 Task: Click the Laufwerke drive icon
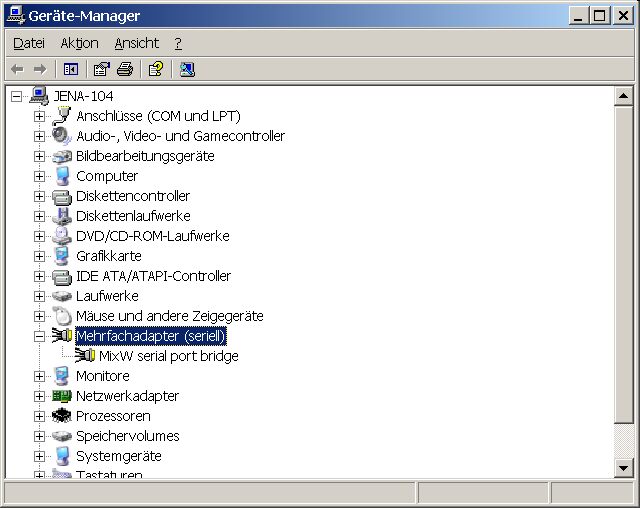[62, 296]
